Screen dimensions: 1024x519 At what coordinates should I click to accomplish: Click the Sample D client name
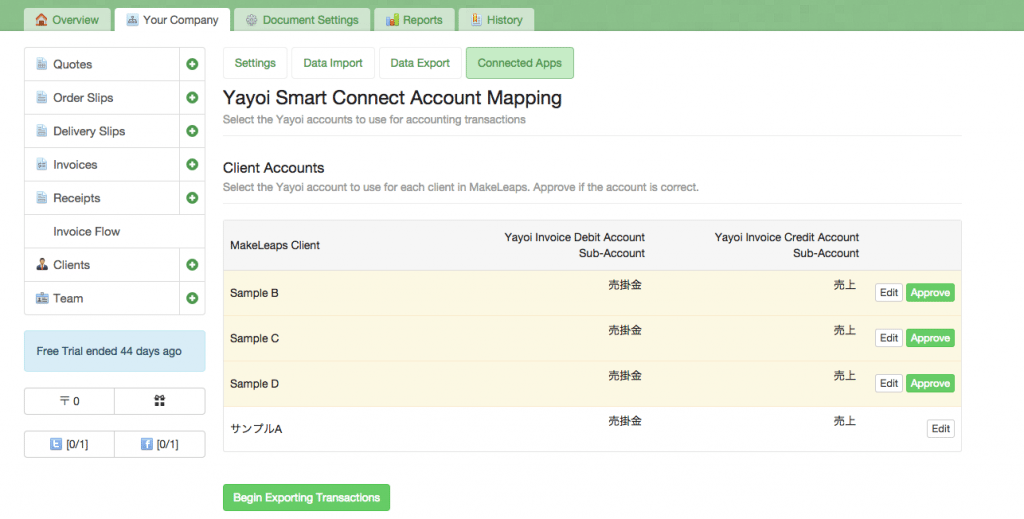tap(254, 384)
